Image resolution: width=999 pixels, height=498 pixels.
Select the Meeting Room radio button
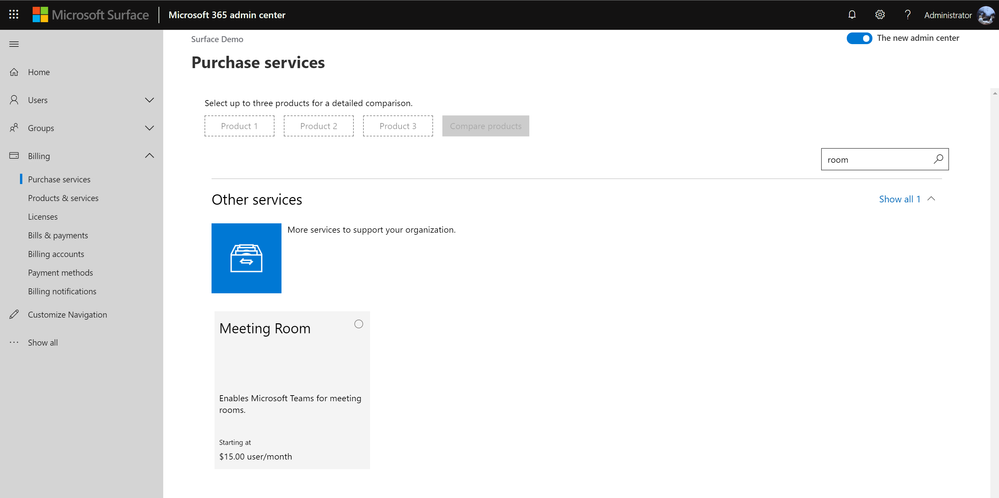[x=359, y=324]
